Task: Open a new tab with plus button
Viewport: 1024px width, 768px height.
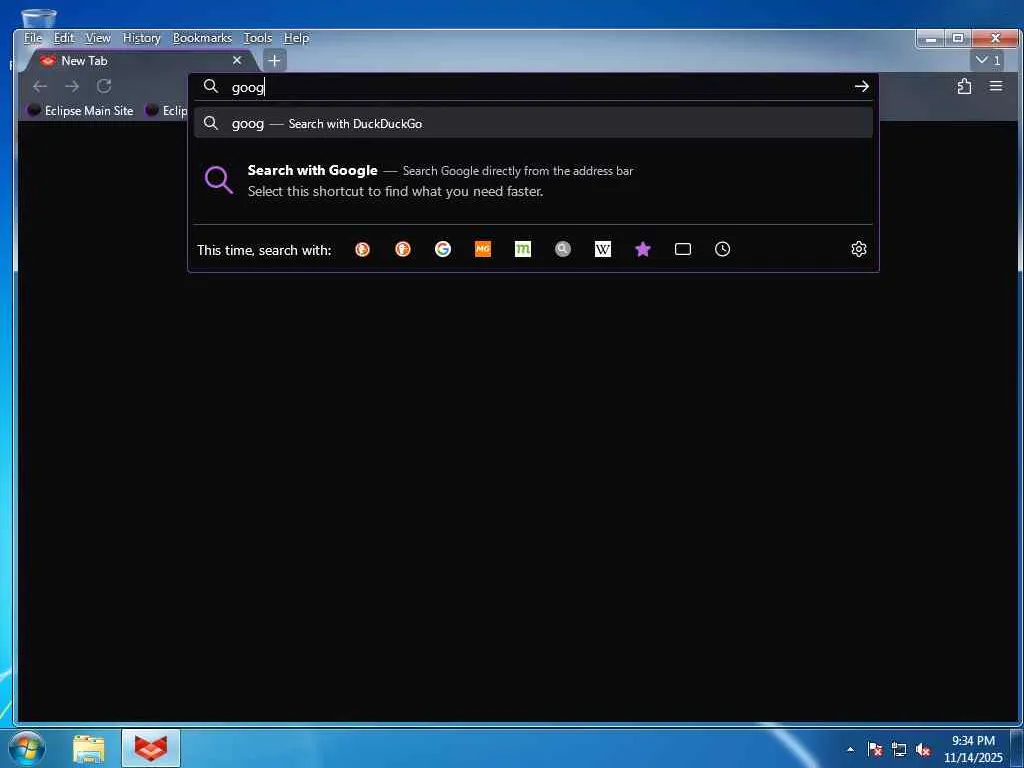Action: 274,61
